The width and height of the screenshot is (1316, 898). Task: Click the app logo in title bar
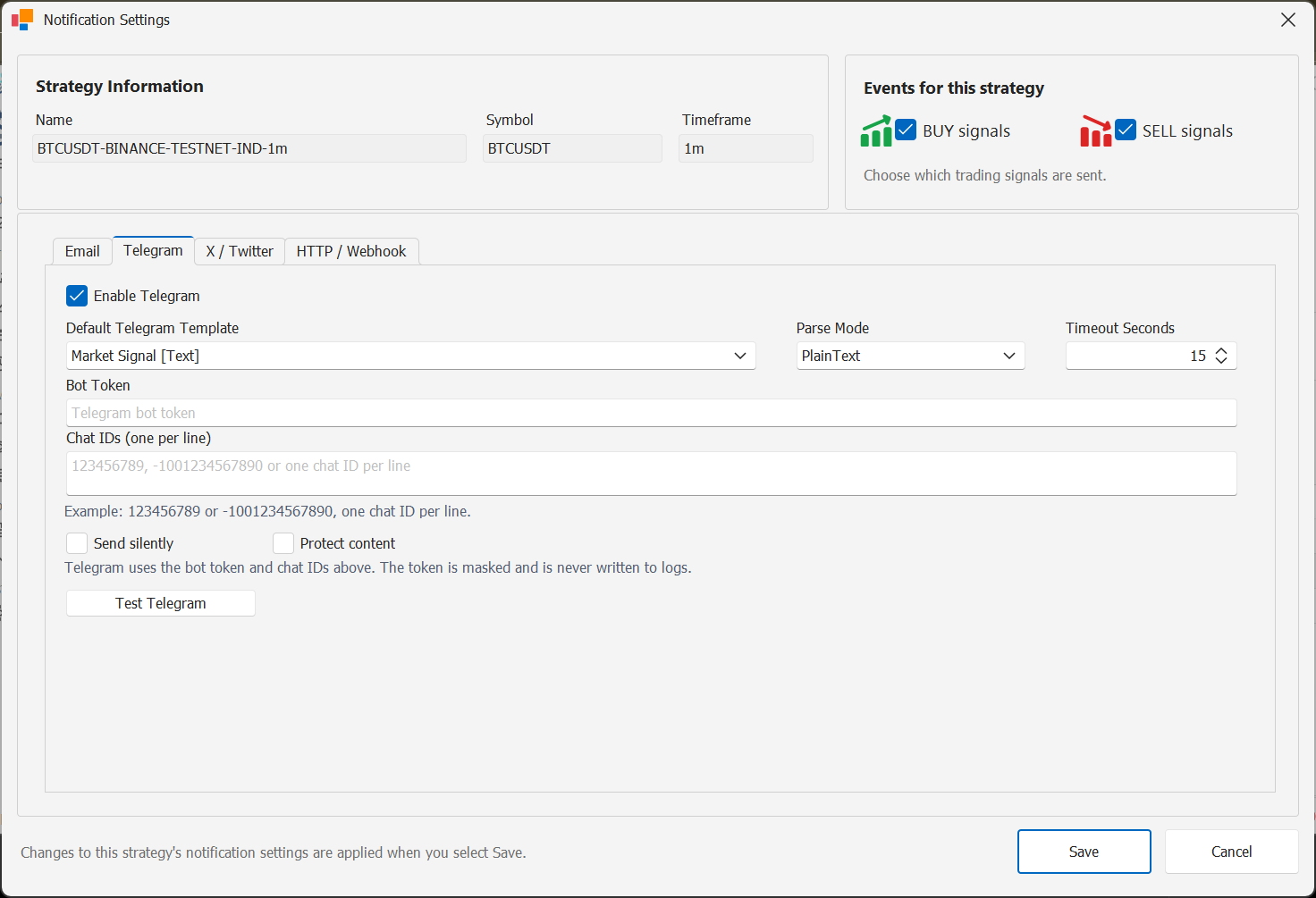click(22, 20)
